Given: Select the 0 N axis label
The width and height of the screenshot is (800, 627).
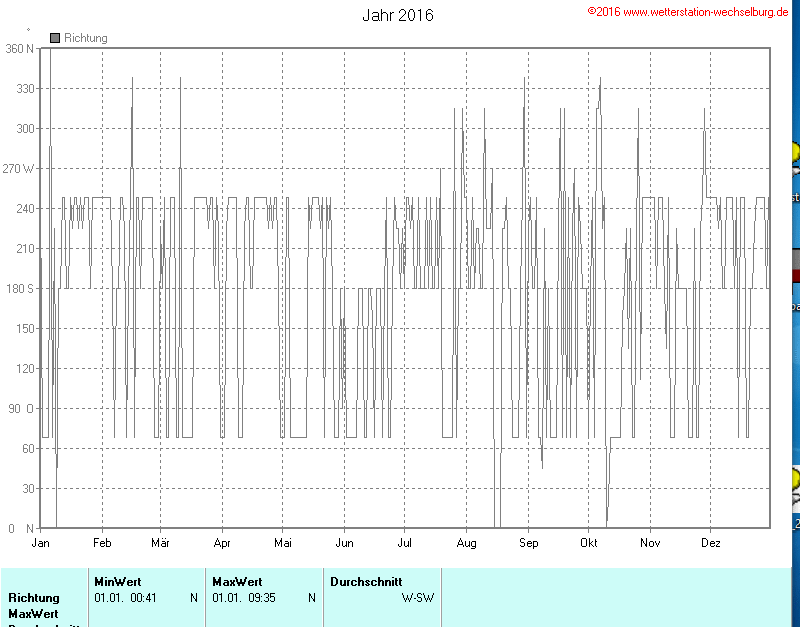Looking at the screenshot, I should [x=21, y=529].
